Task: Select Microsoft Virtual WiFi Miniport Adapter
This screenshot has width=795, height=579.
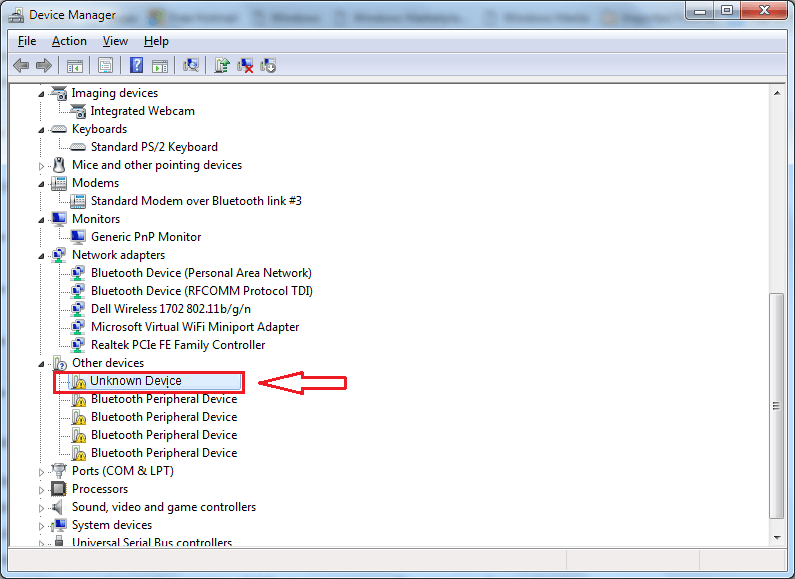Action: tap(195, 327)
